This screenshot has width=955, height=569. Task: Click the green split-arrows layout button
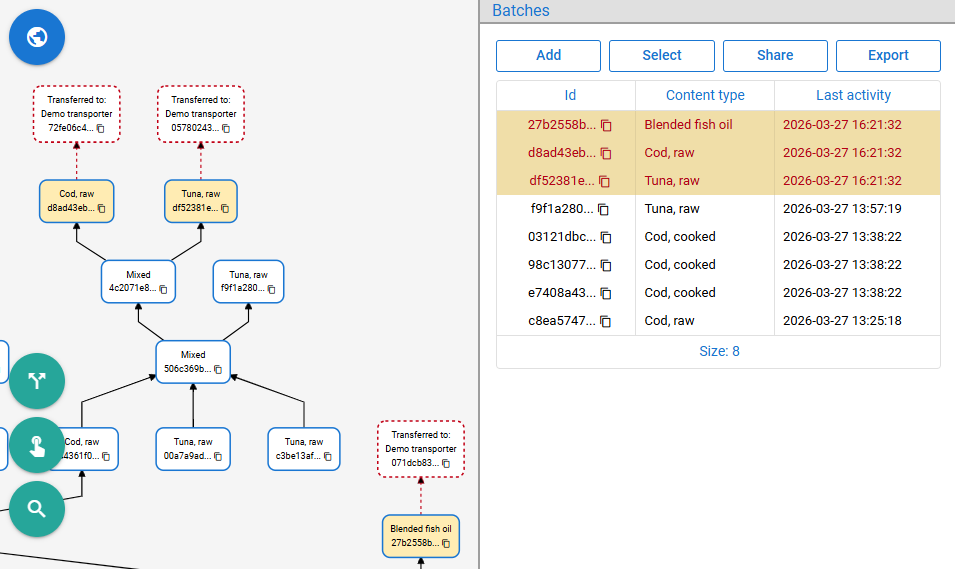[37, 381]
